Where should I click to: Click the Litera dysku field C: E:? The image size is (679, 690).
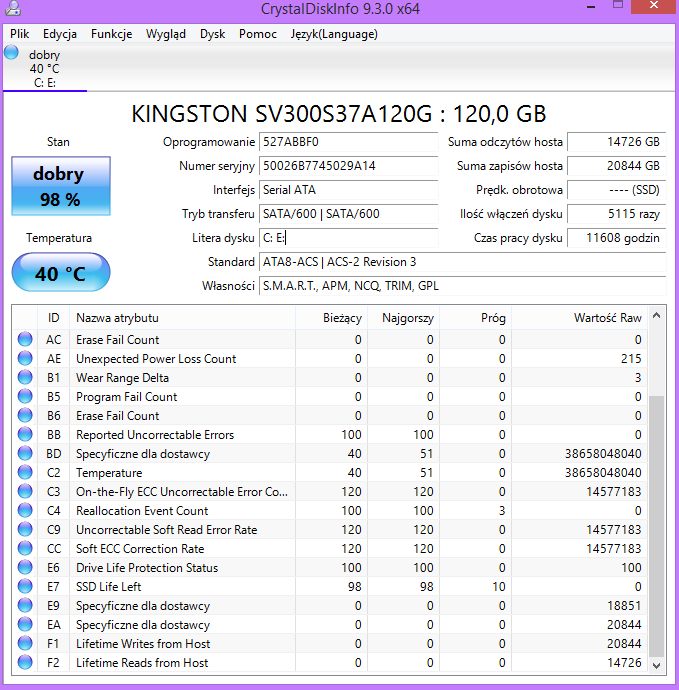349,238
